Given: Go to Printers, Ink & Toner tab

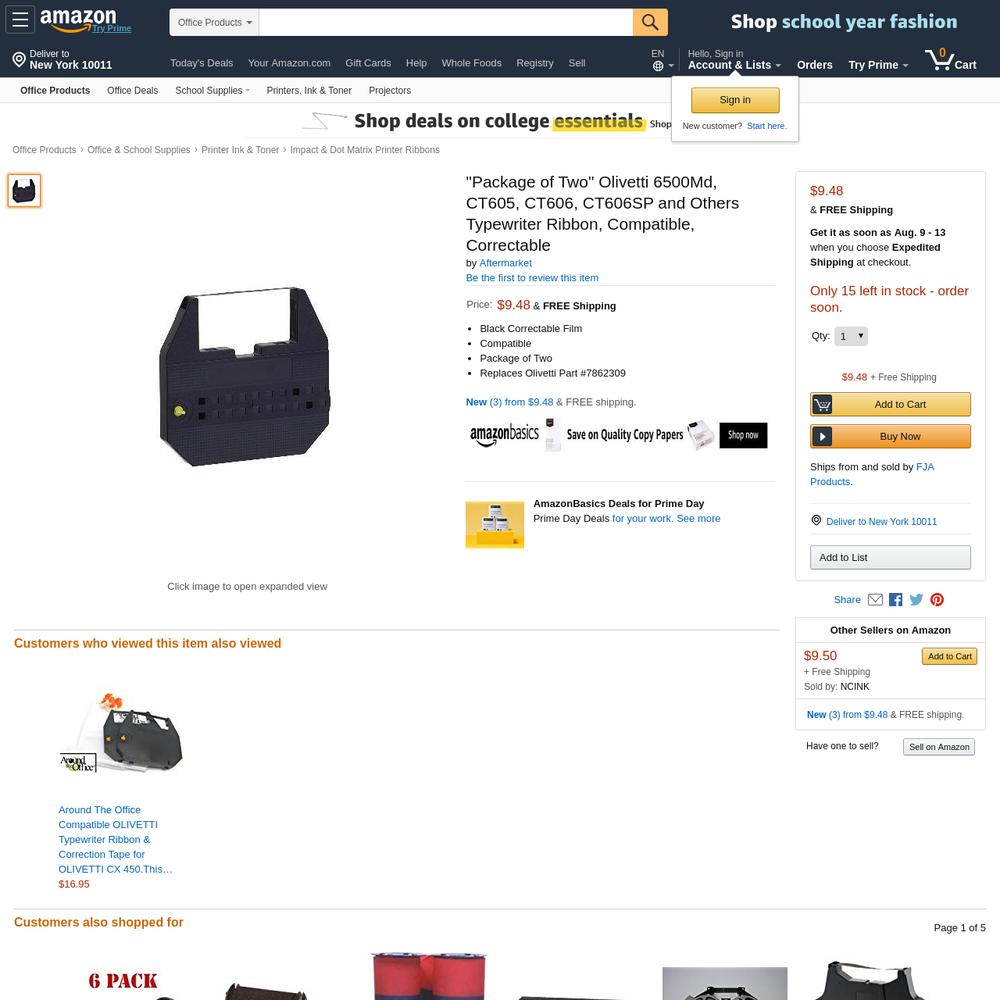Looking at the screenshot, I should click(309, 91).
